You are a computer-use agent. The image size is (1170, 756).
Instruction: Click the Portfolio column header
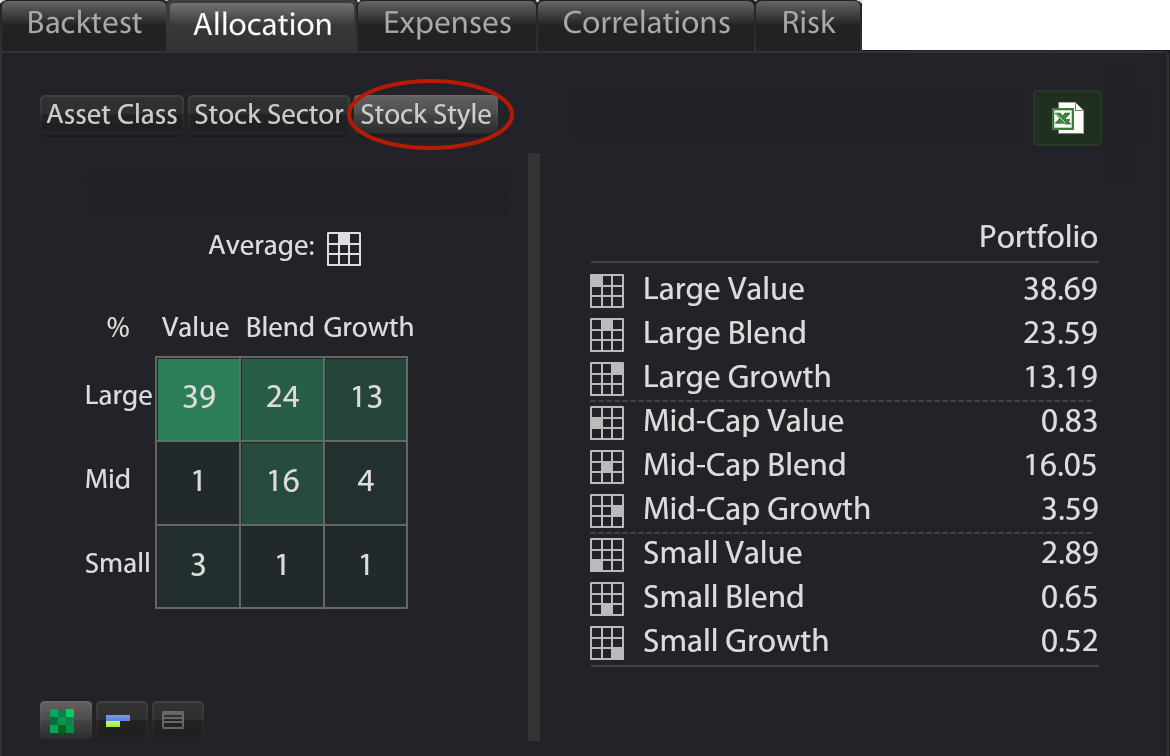click(x=1037, y=237)
